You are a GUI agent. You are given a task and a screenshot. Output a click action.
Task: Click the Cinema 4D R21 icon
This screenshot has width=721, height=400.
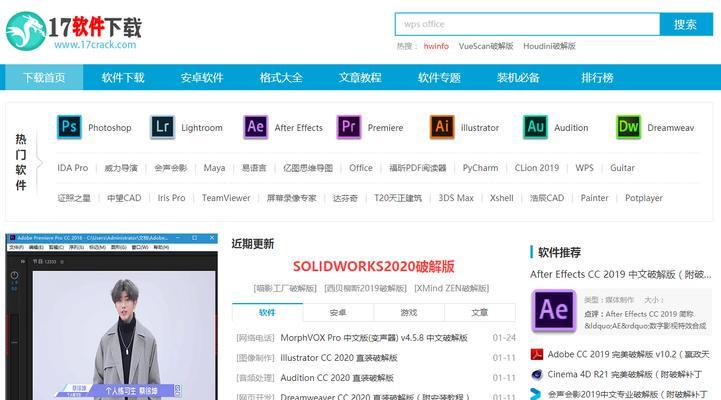(537, 375)
